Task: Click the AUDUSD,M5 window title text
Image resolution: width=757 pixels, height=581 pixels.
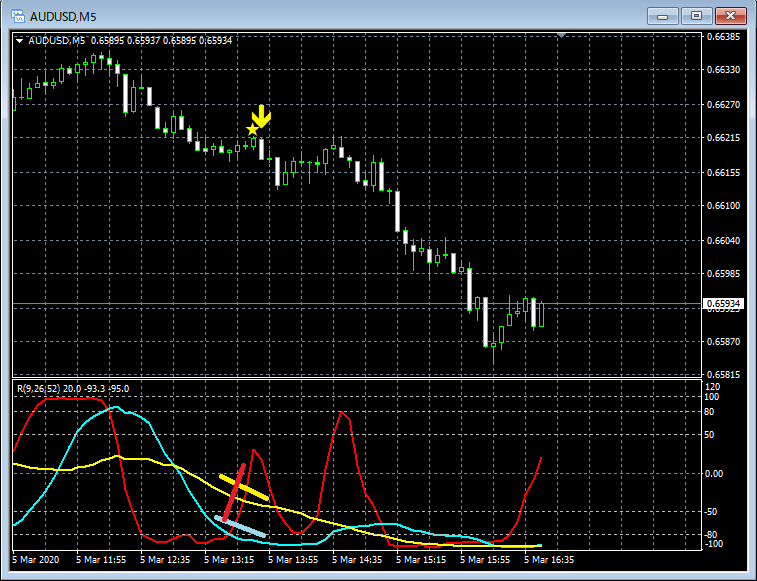Action: click(63, 17)
